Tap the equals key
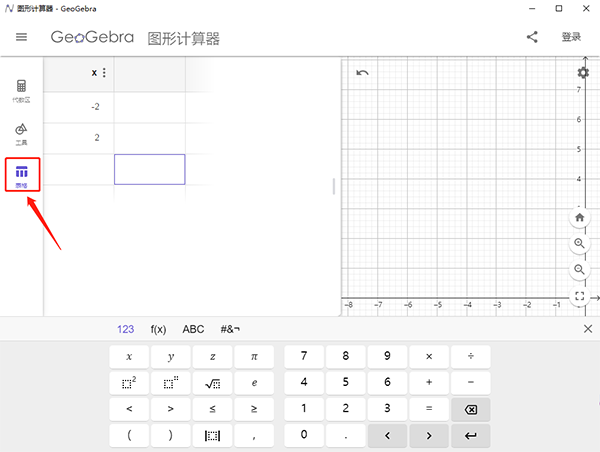This screenshot has width=600, height=452. pos(429,409)
